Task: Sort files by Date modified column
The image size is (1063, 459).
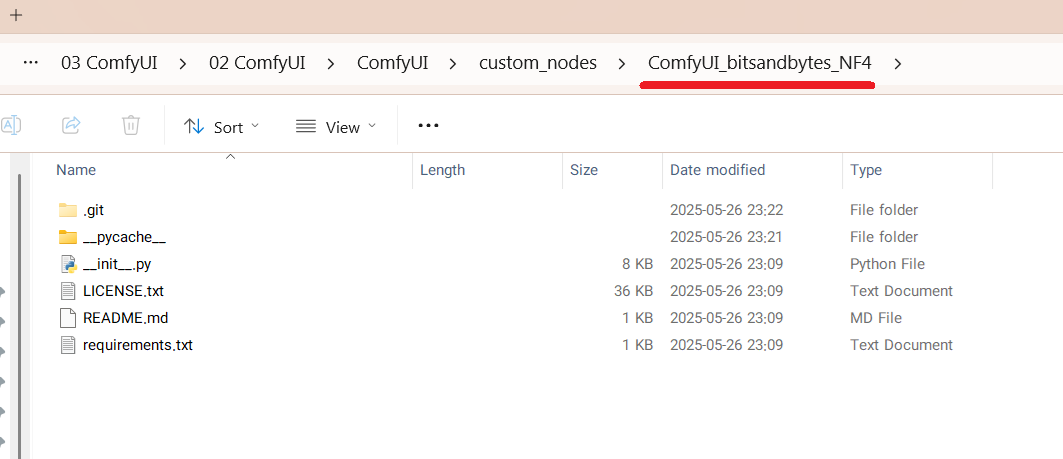Action: [x=717, y=170]
